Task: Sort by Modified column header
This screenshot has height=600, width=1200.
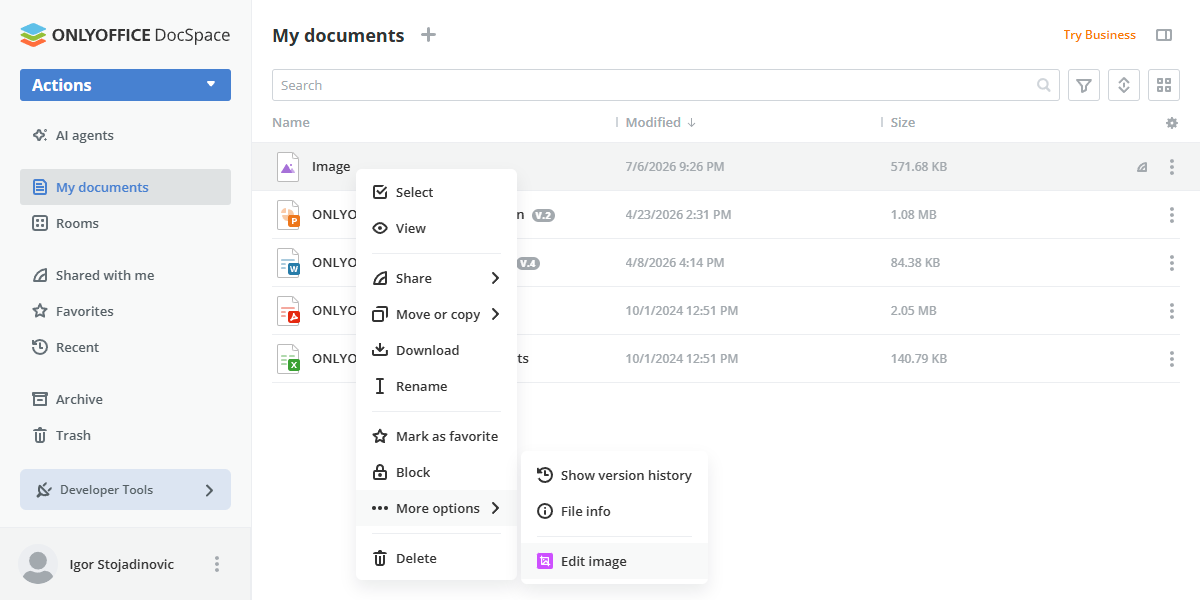Action: pyautogui.click(x=660, y=122)
